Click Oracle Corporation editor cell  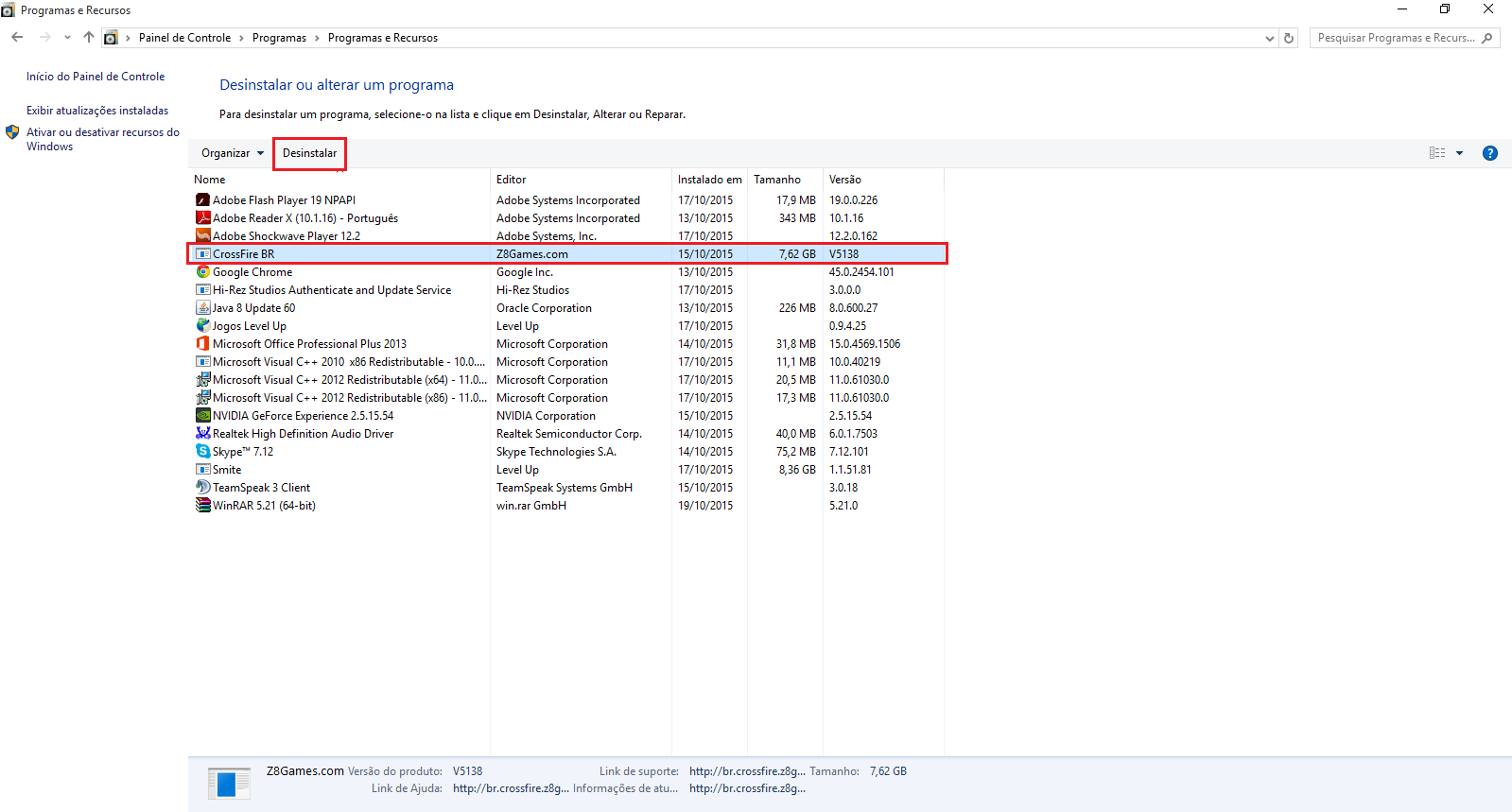click(544, 308)
